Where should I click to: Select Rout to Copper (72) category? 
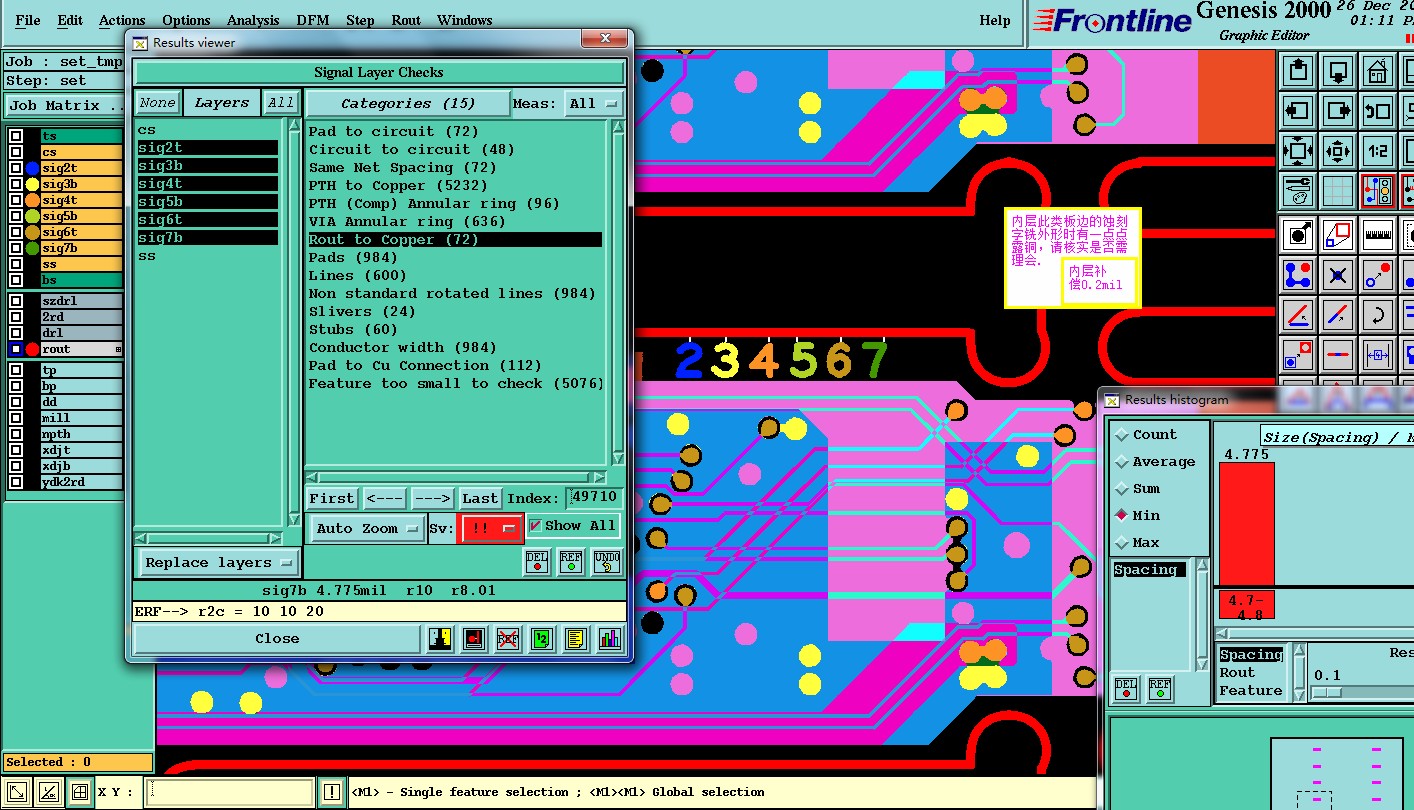pyautogui.click(x=455, y=239)
